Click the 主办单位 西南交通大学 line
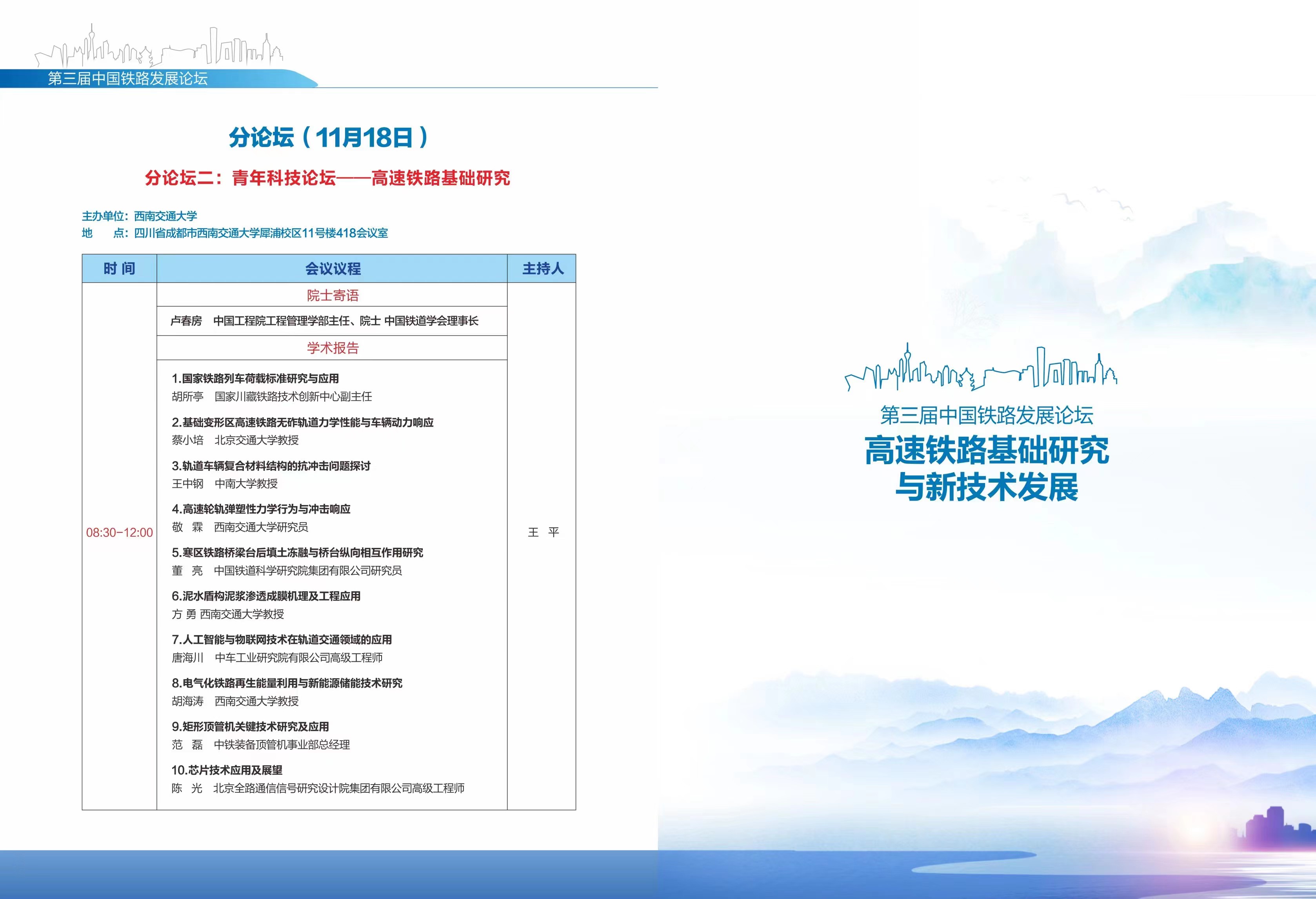The height and width of the screenshot is (899, 1316). click(139, 216)
